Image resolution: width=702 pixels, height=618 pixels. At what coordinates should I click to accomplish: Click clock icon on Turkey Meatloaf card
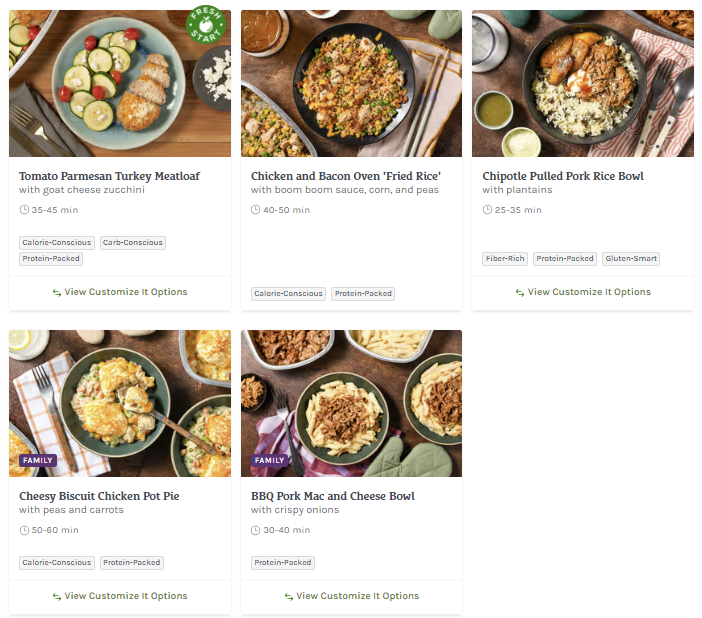pyautogui.click(x=24, y=210)
